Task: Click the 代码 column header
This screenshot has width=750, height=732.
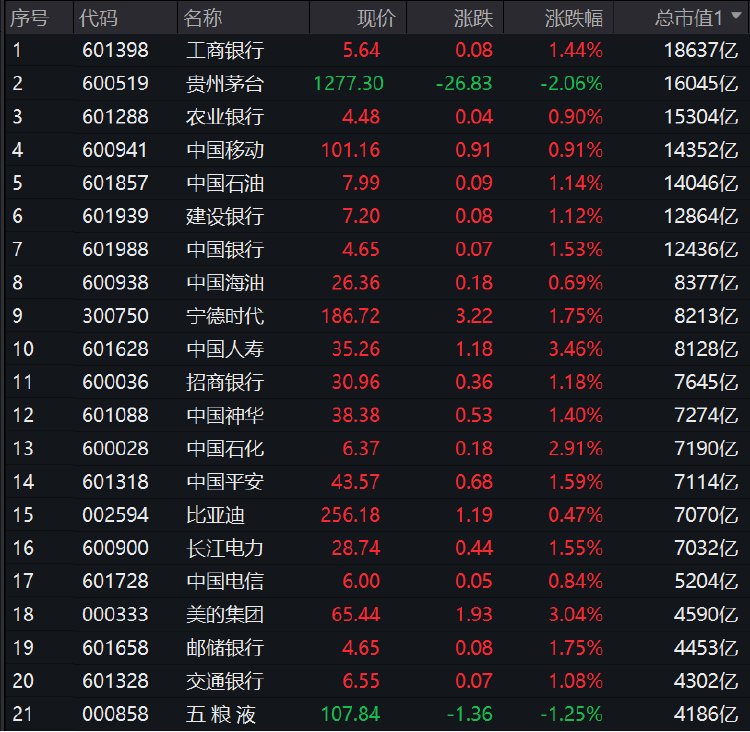Action: point(98,18)
